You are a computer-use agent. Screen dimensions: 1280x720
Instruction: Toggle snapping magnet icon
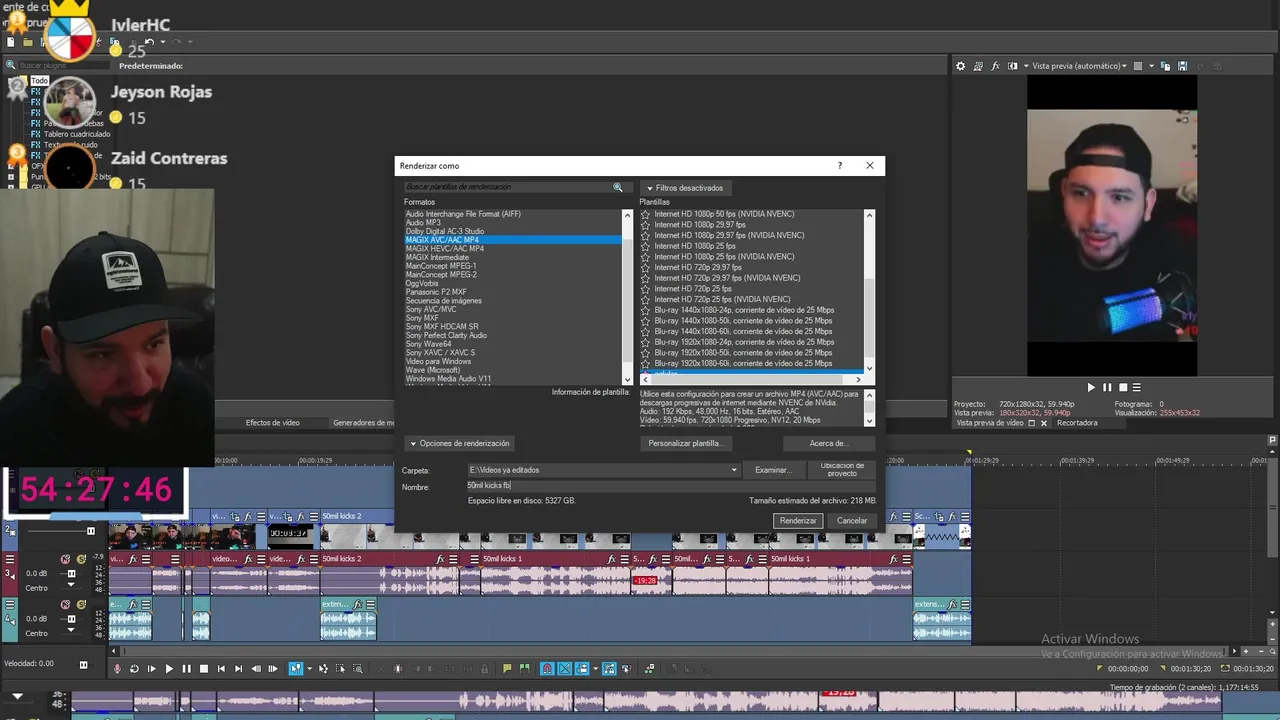547,669
